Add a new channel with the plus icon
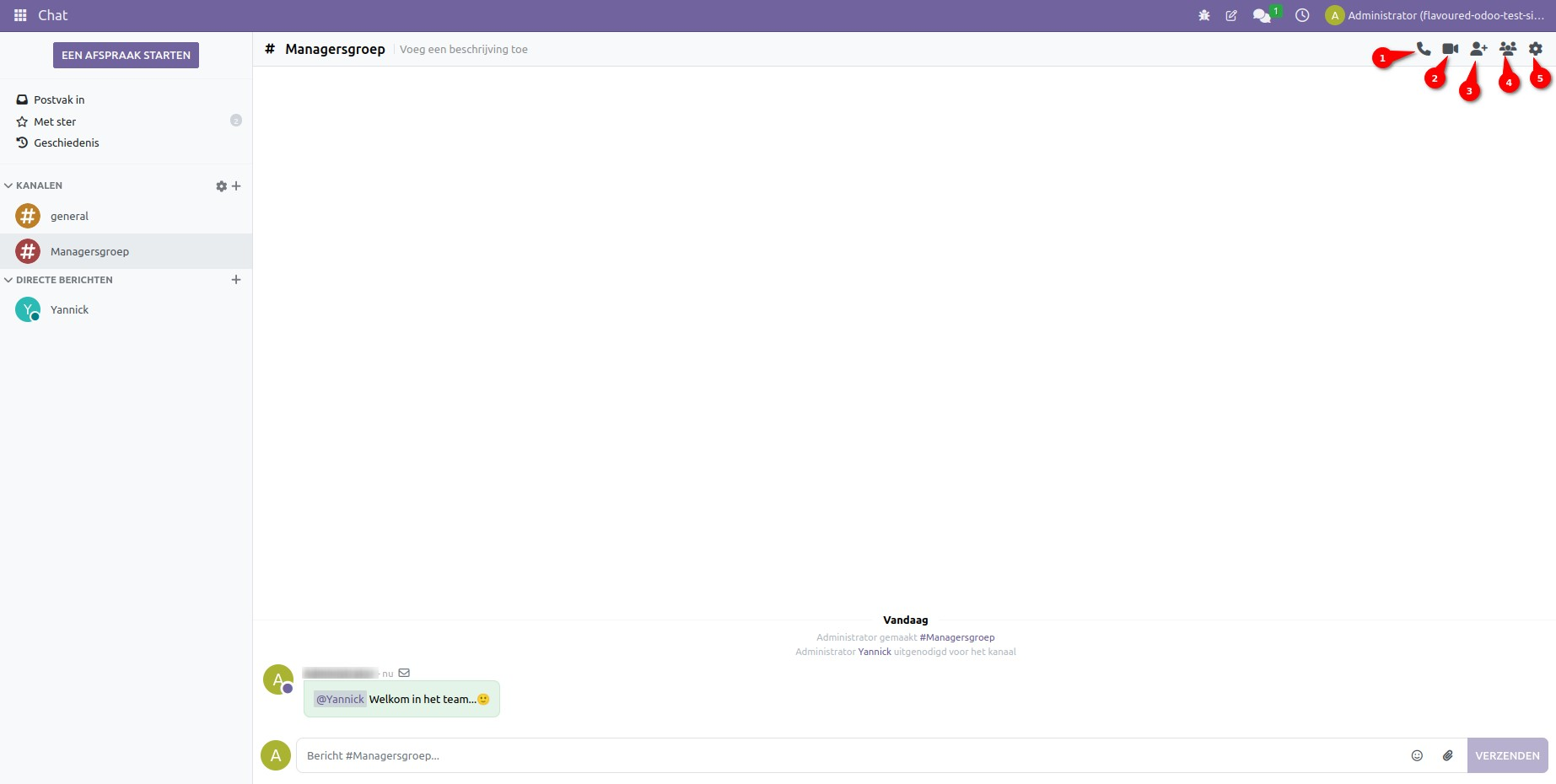Image resolution: width=1556 pixels, height=784 pixels. point(236,185)
